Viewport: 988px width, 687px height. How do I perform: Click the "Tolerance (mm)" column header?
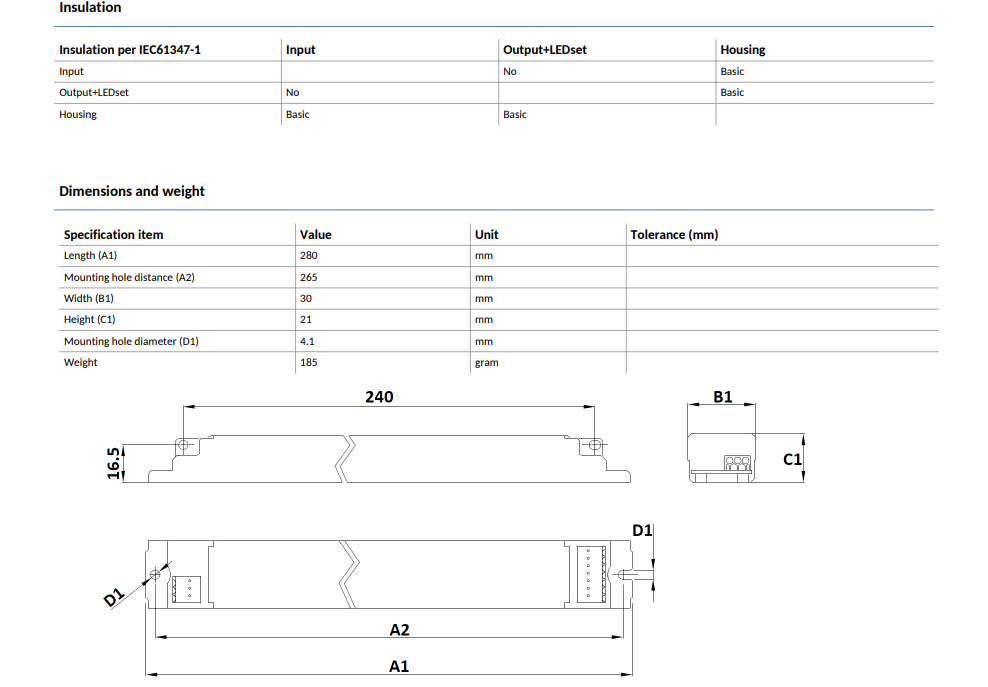click(674, 234)
